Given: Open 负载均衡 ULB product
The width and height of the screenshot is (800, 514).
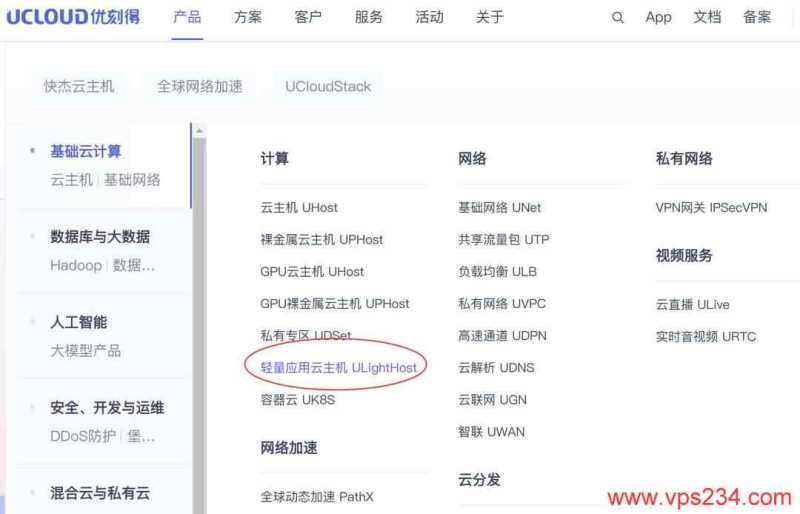Looking at the screenshot, I should point(497,272).
